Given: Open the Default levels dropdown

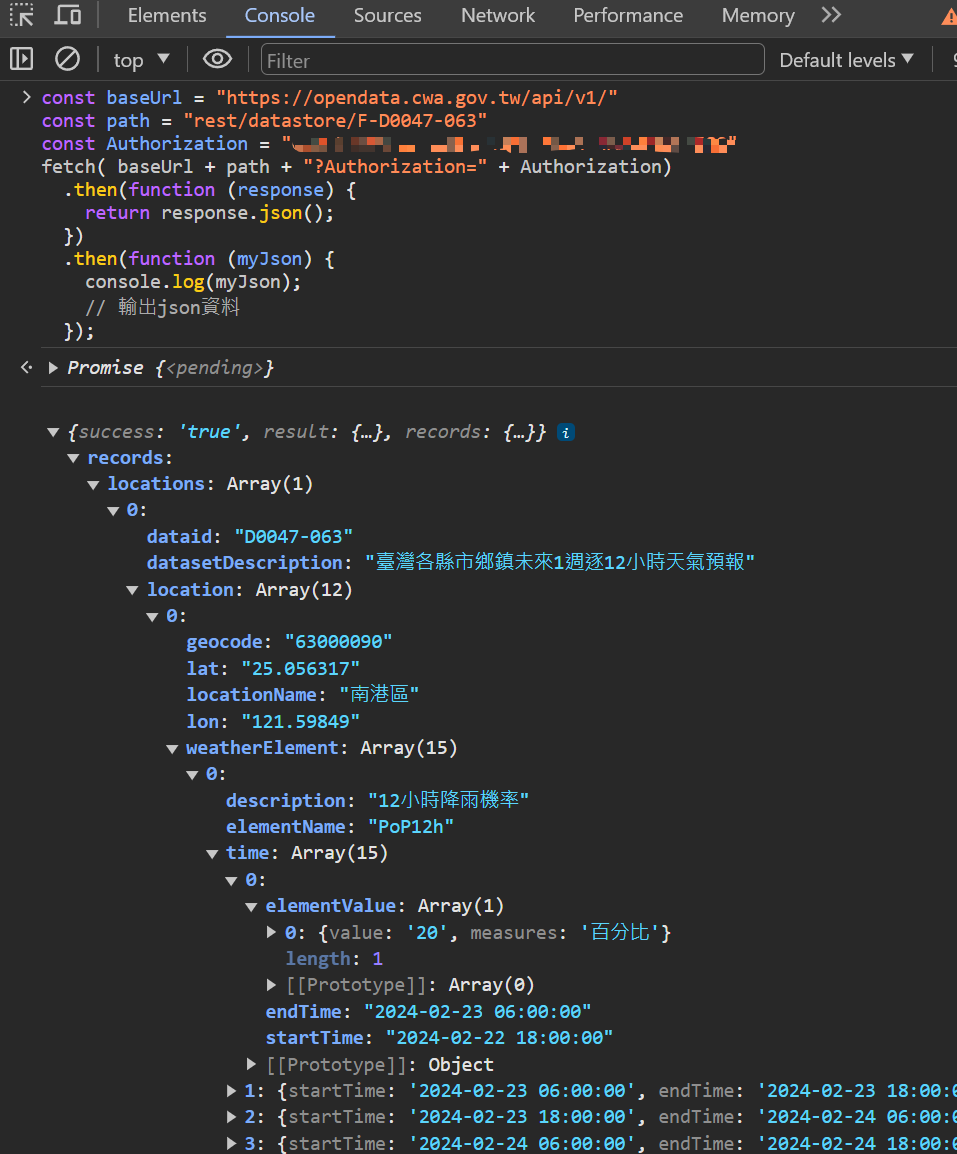Looking at the screenshot, I should coord(846,60).
